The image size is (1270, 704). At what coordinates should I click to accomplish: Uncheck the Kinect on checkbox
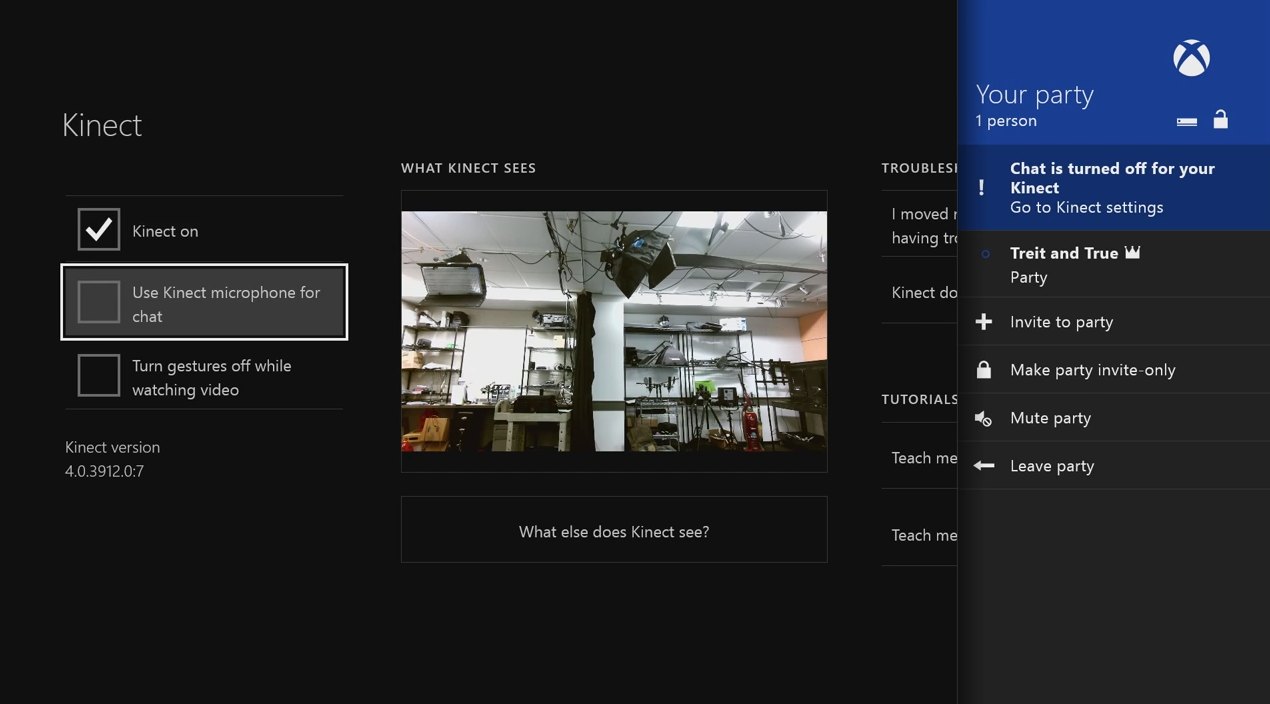click(x=99, y=230)
